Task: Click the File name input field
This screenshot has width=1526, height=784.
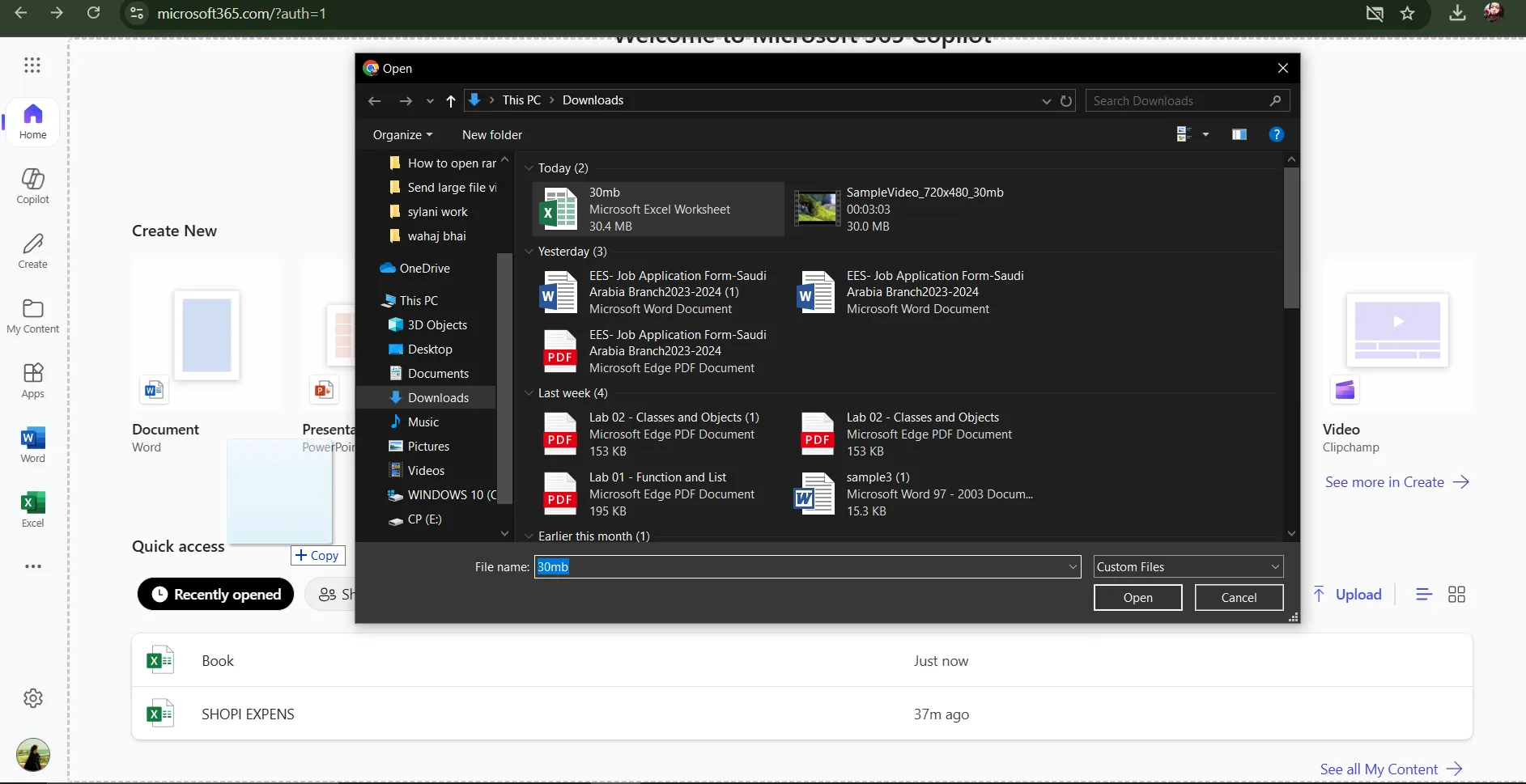Action: tap(807, 567)
